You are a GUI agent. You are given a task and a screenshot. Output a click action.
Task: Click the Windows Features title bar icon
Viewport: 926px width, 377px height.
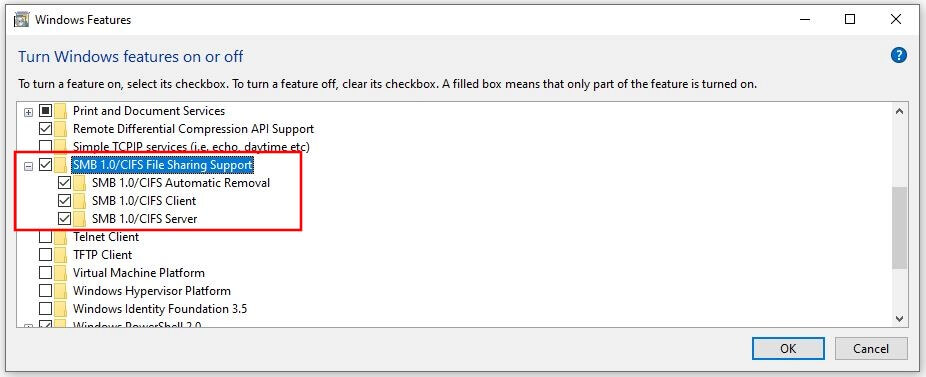point(21,20)
